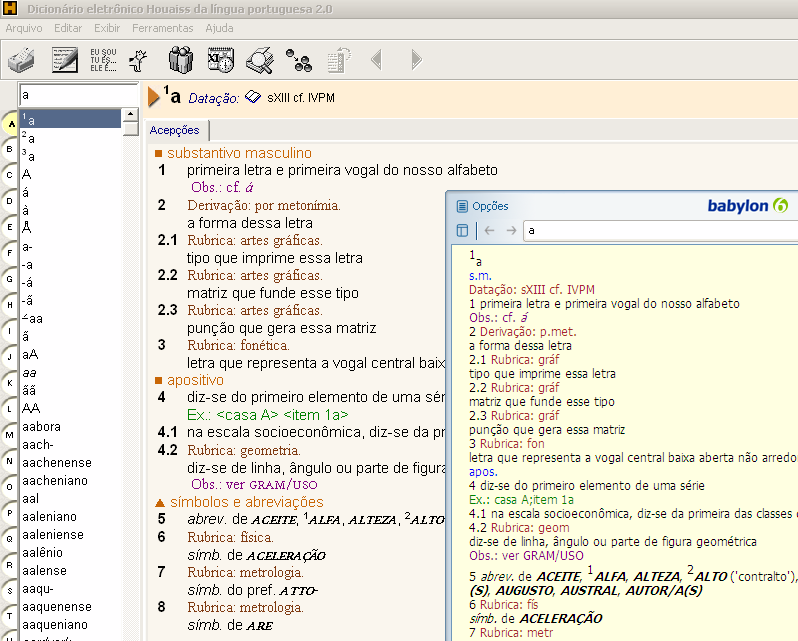This screenshot has width=798, height=641.
Task: Click the orange triangle beside entry 1a
Action: tap(154, 97)
